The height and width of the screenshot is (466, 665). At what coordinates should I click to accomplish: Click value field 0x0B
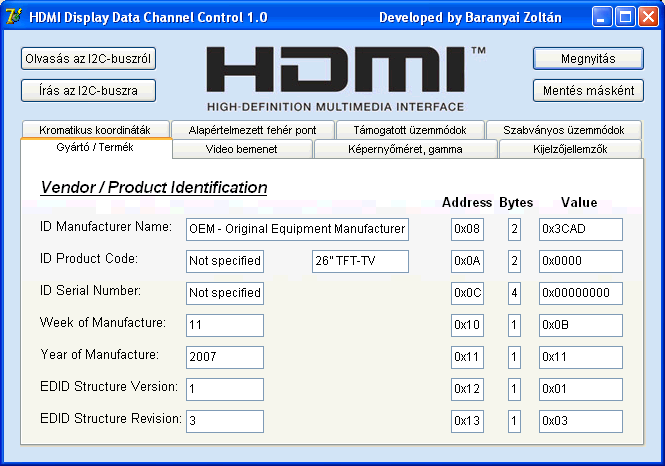click(x=581, y=325)
